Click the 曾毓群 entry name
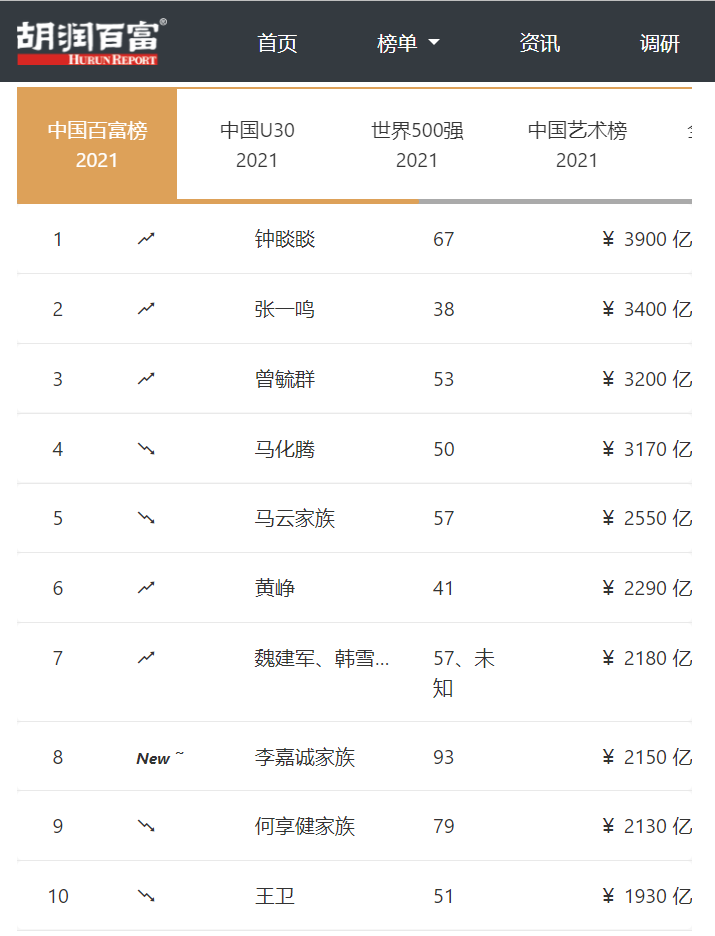The image size is (715, 936). 285,379
